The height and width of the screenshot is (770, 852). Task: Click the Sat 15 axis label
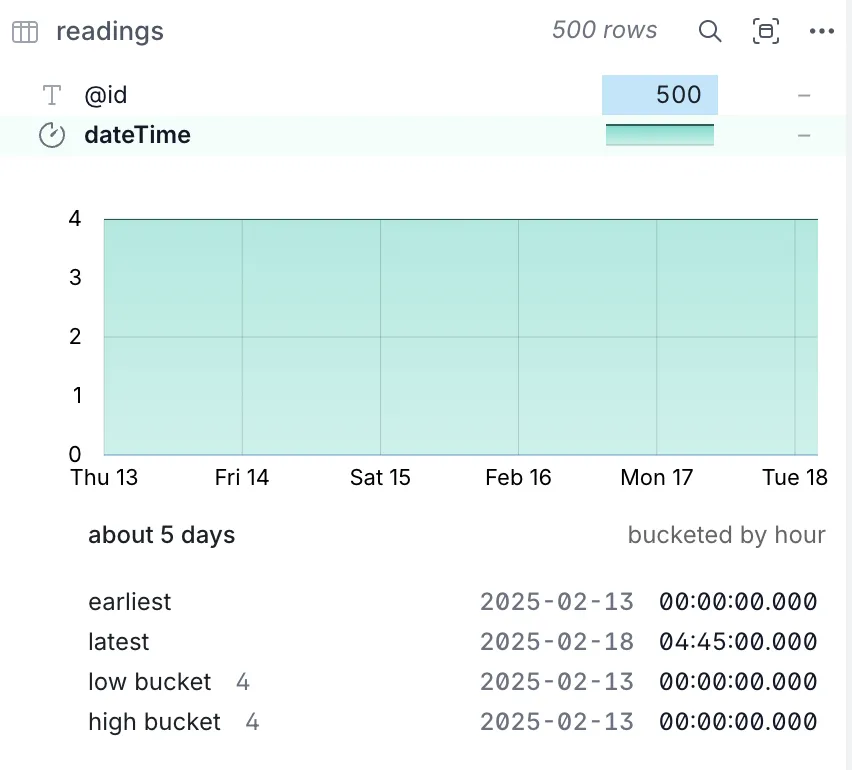pos(380,477)
